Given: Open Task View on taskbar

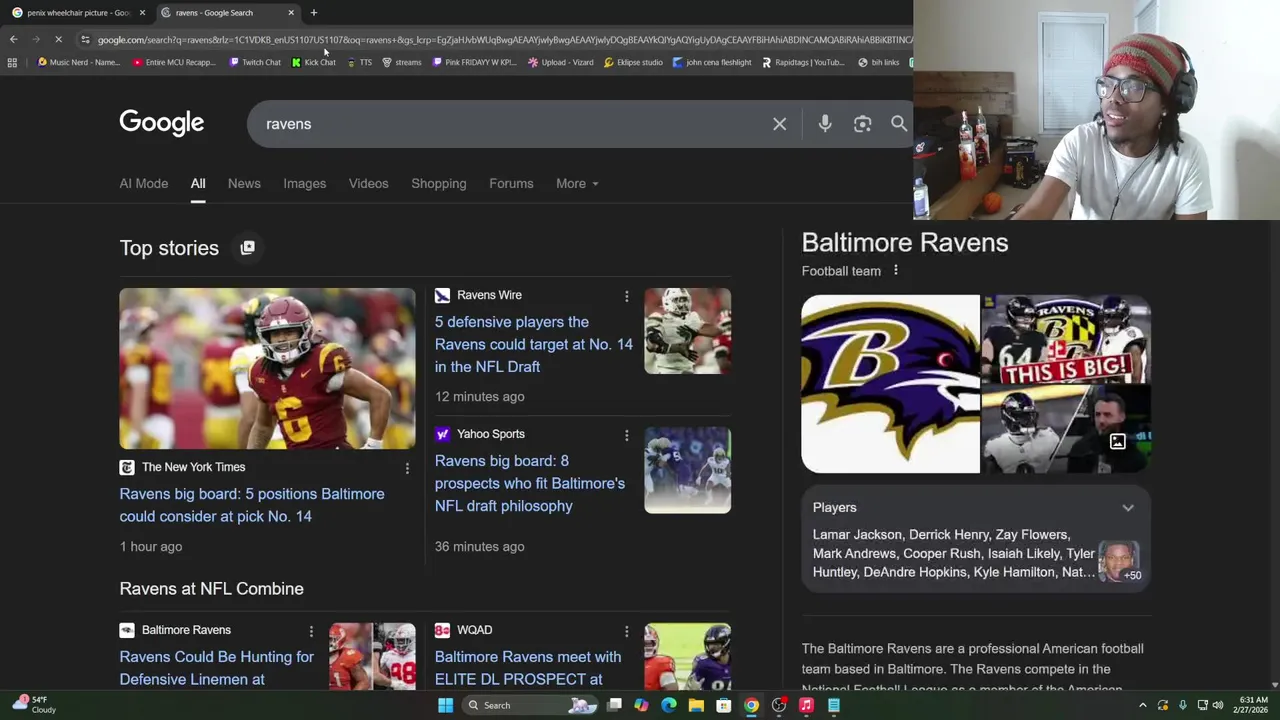Looking at the screenshot, I should click(614, 705).
